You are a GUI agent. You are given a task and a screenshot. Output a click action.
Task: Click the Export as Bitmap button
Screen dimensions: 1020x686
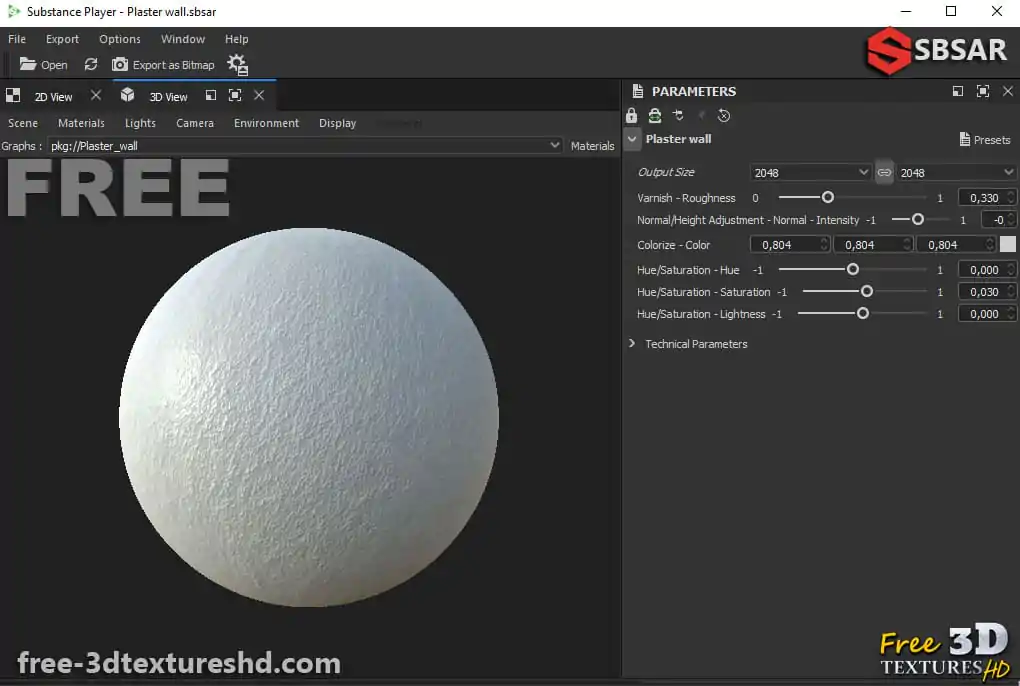tap(163, 65)
